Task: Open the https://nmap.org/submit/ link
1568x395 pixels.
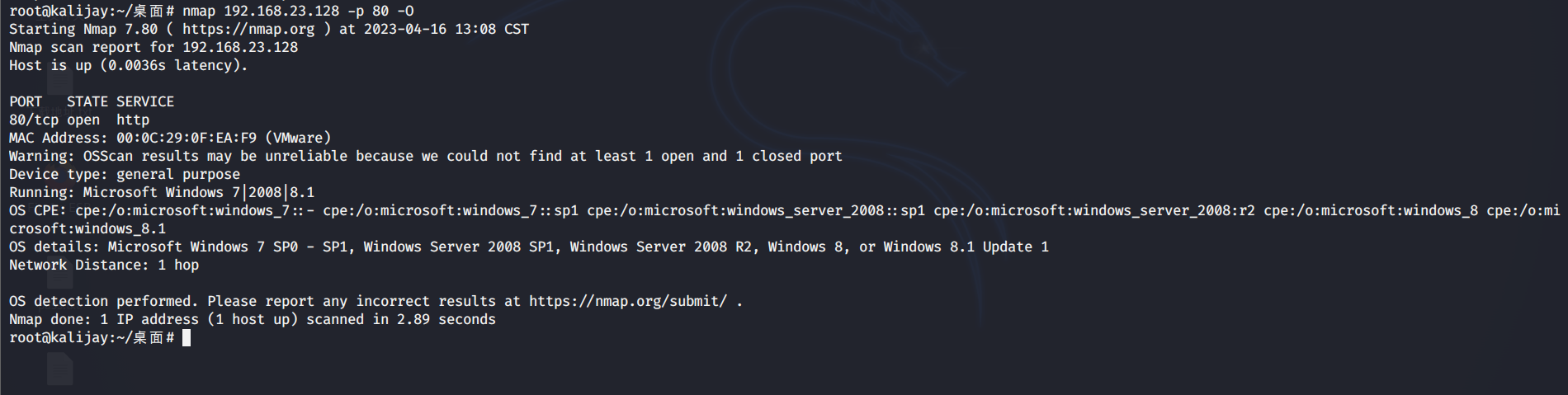Action: tap(628, 301)
